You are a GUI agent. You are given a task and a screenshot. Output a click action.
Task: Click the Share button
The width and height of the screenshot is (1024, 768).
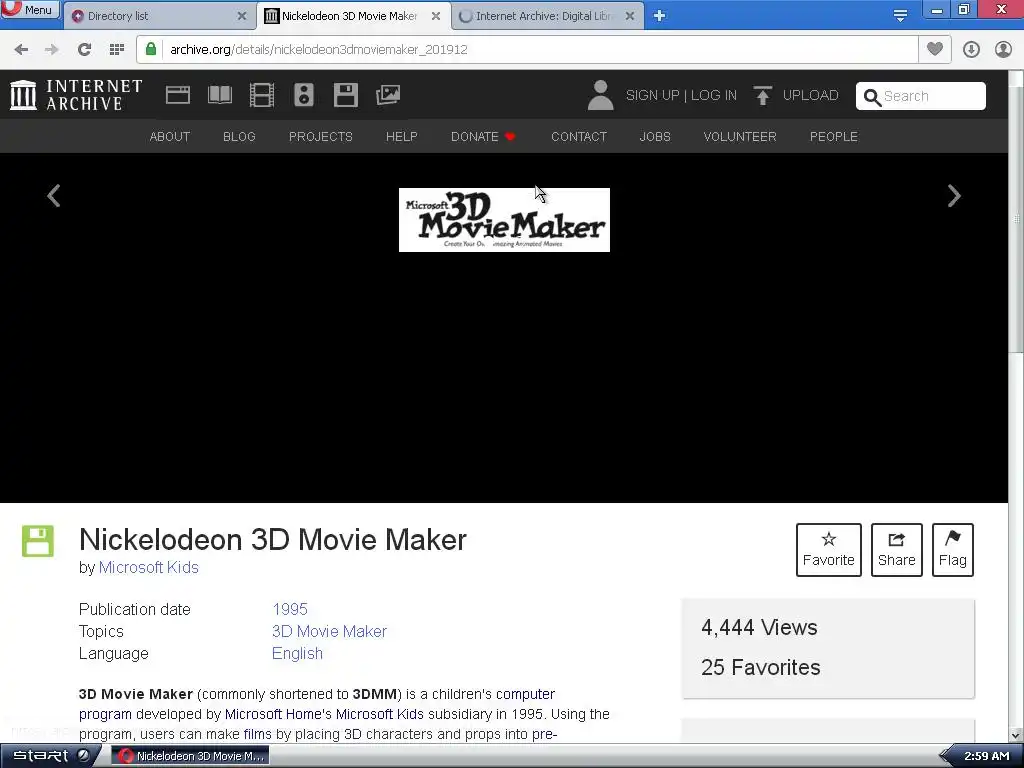[897, 550]
